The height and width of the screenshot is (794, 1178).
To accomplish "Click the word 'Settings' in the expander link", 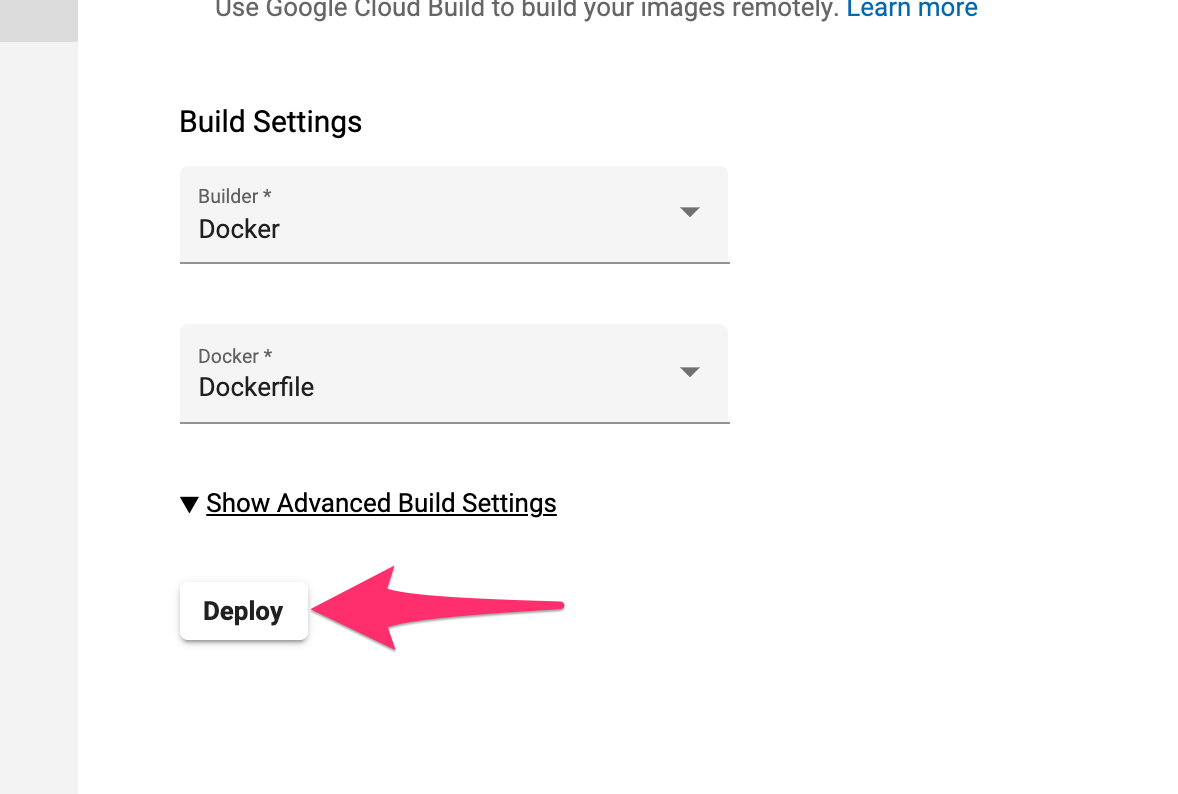I will click(x=509, y=503).
